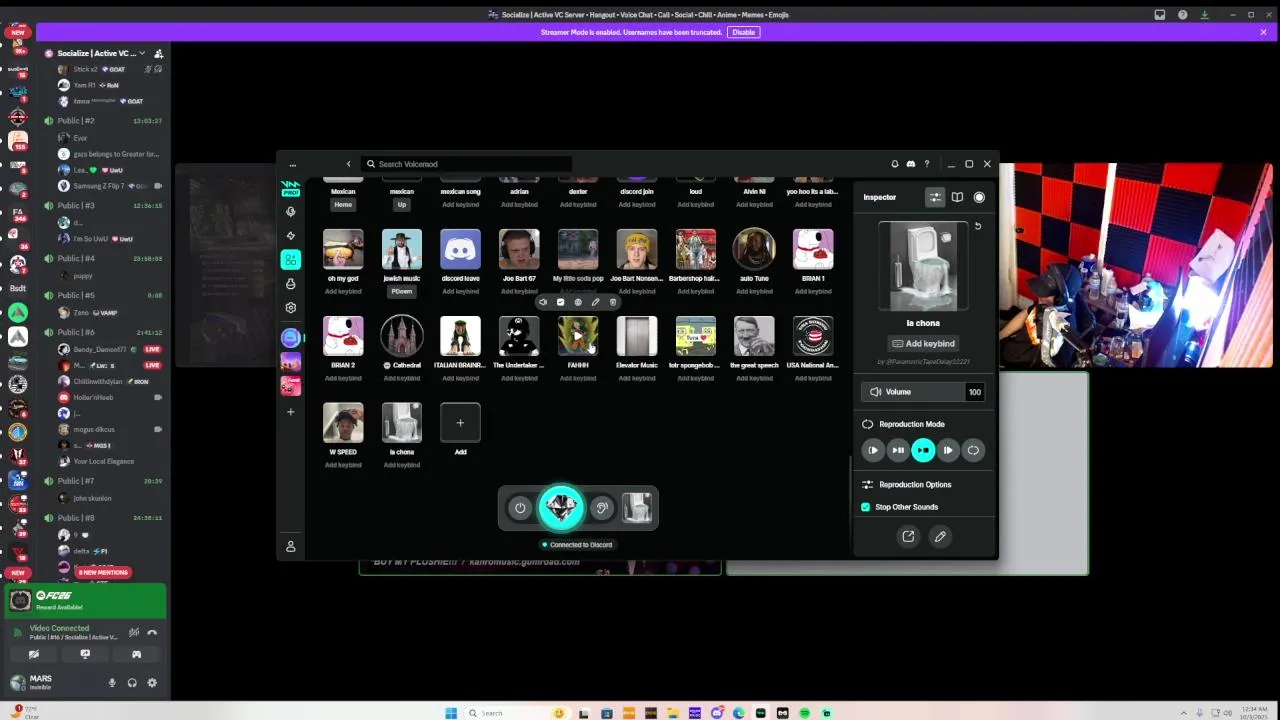Click the globe icon in FAHHH hover toolbar
Image resolution: width=1280 pixels, height=720 pixels.
point(577,302)
